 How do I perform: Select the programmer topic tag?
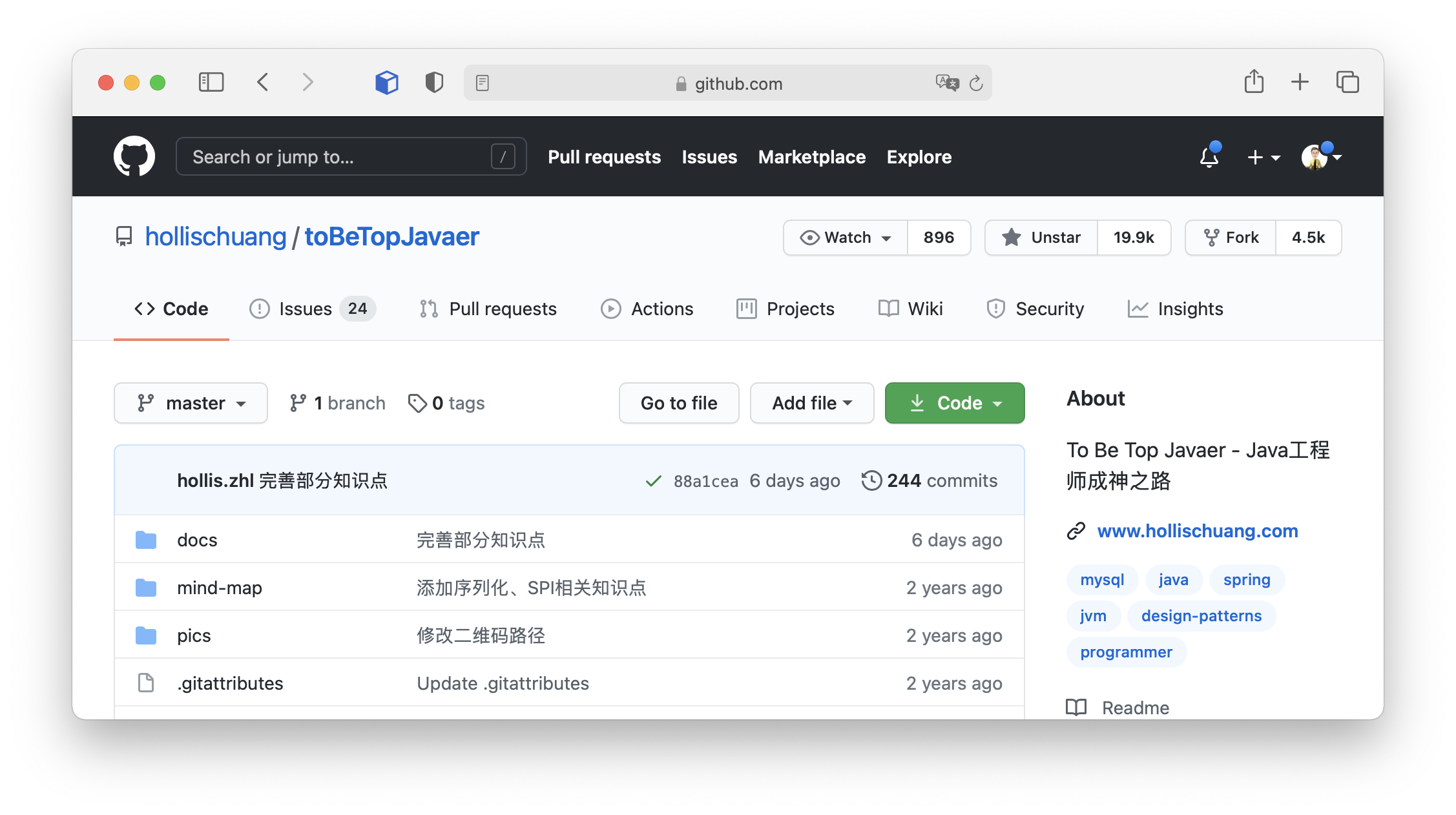1126,652
